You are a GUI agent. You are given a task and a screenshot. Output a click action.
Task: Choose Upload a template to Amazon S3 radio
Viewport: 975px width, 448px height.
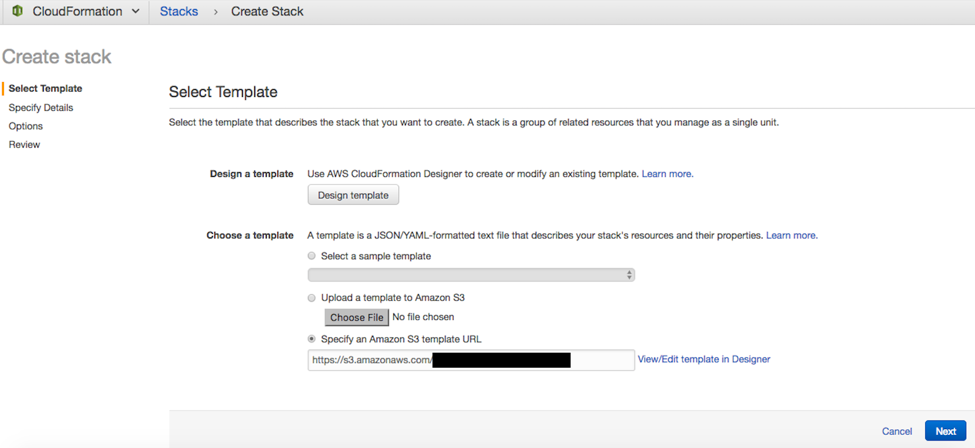tap(312, 298)
